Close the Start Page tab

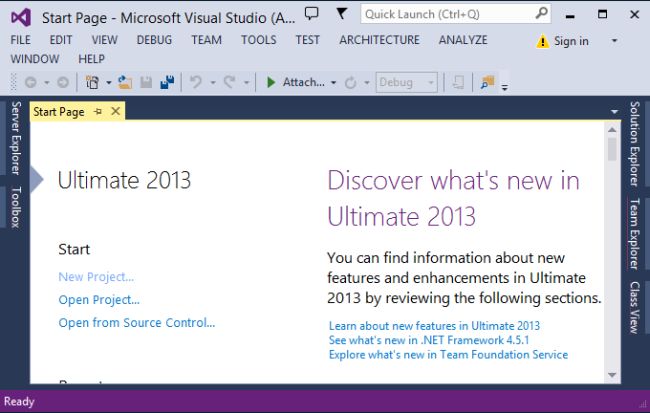coord(116,111)
